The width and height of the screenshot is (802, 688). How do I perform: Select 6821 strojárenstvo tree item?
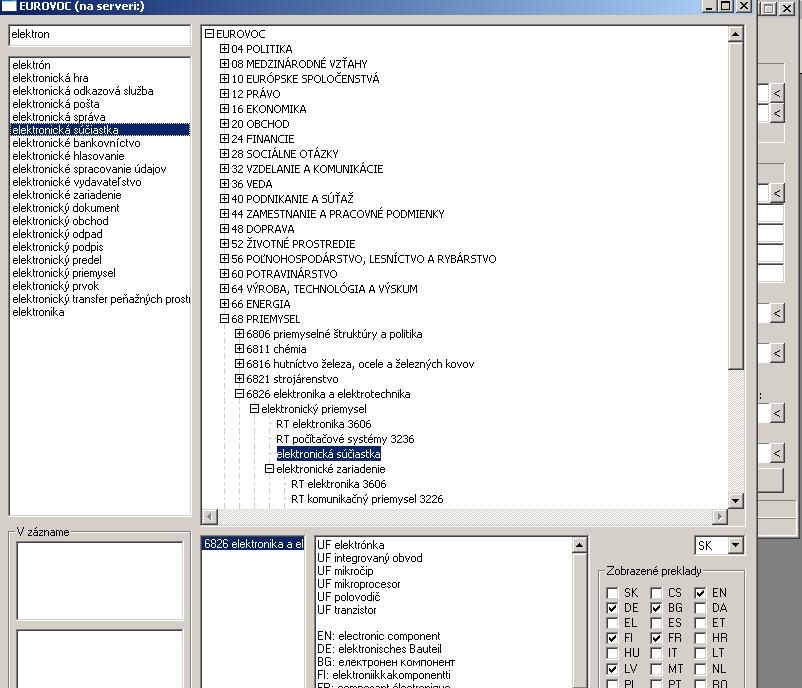[292, 379]
